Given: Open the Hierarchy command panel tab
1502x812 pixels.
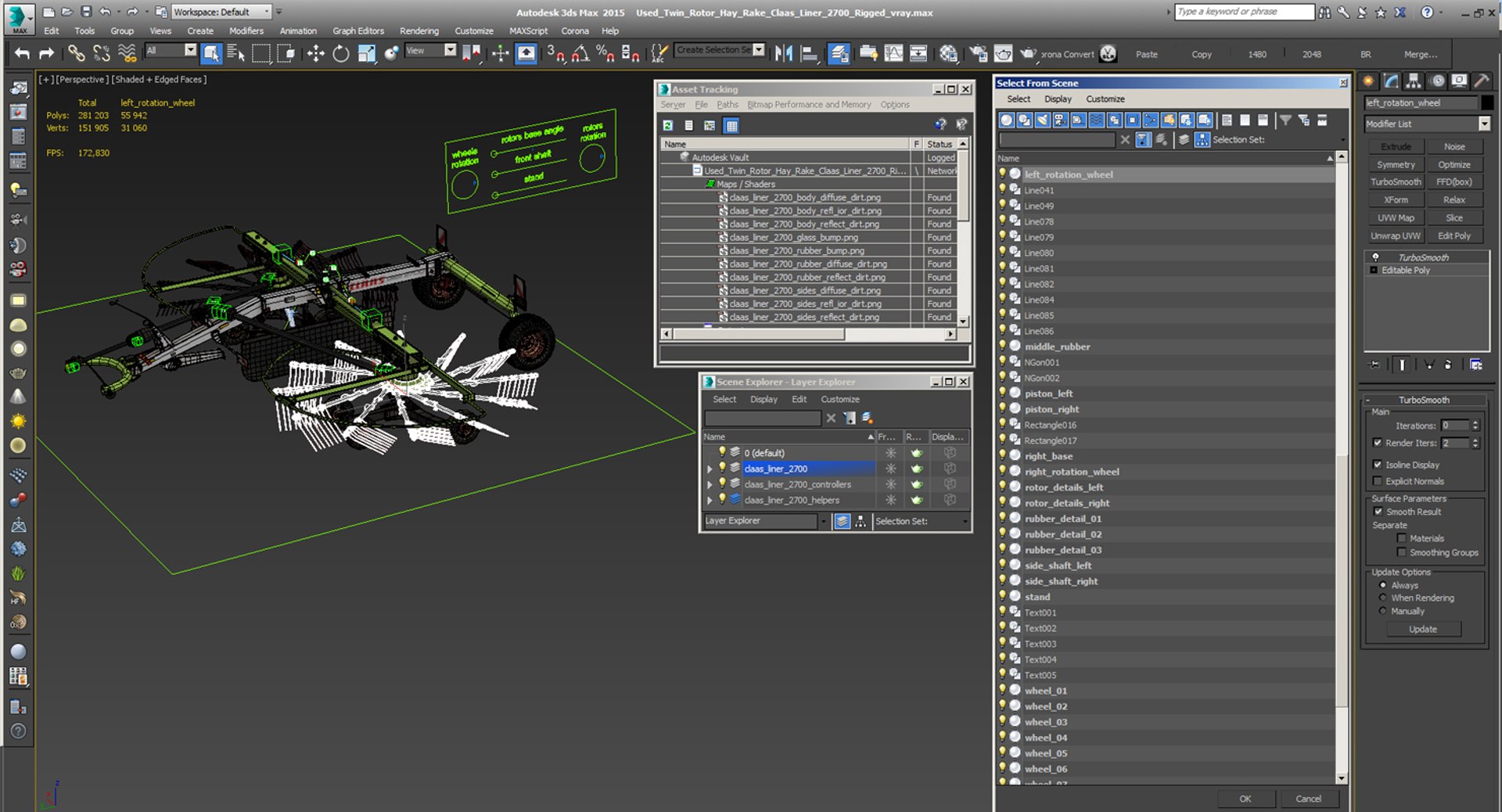Looking at the screenshot, I should click(1414, 81).
